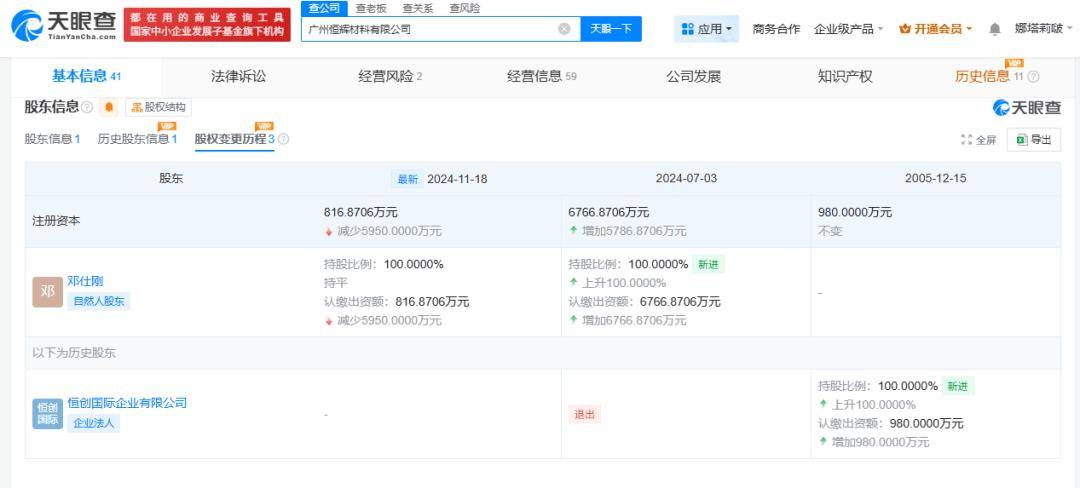Switch to the 查风险 search tab
The height and width of the screenshot is (488, 1080).
click(465, 8)
